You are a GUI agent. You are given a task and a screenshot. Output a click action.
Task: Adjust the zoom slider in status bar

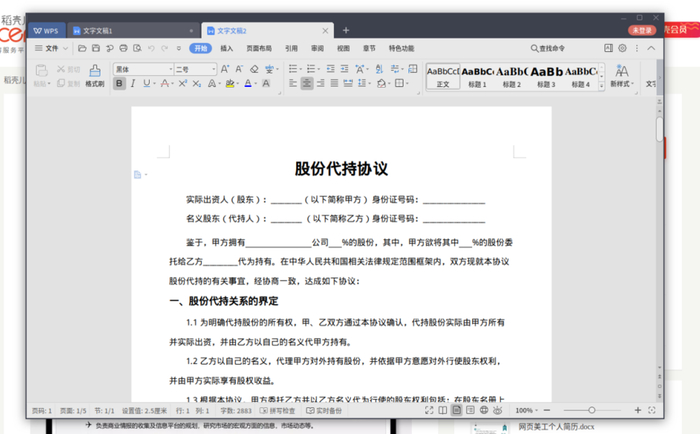591,410
